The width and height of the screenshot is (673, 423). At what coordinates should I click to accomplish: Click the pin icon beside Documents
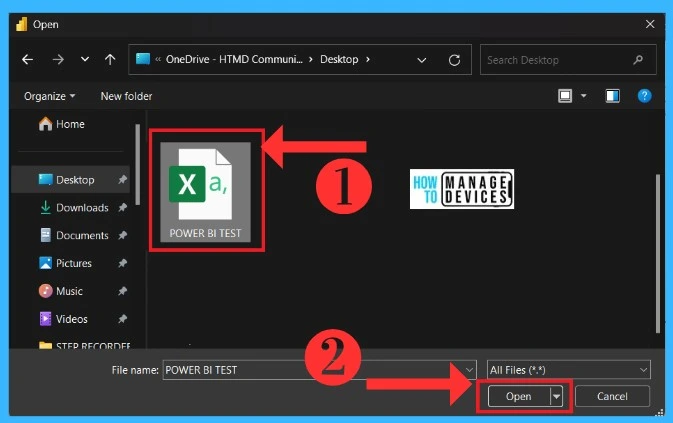click(122, 235)
